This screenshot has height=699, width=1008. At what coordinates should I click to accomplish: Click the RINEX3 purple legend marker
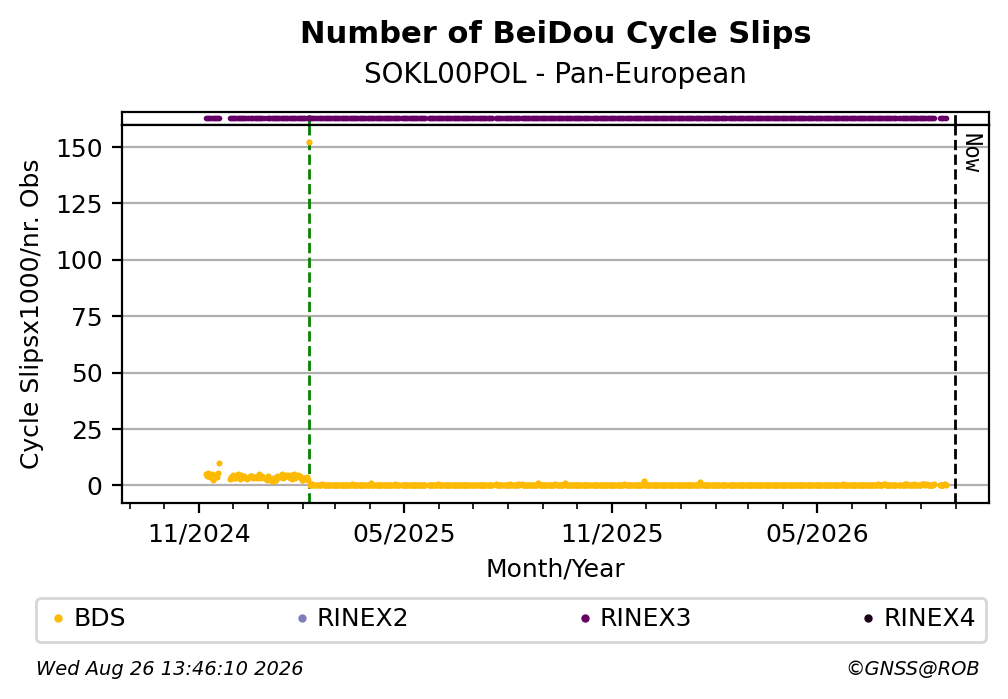tap(585, 619)
